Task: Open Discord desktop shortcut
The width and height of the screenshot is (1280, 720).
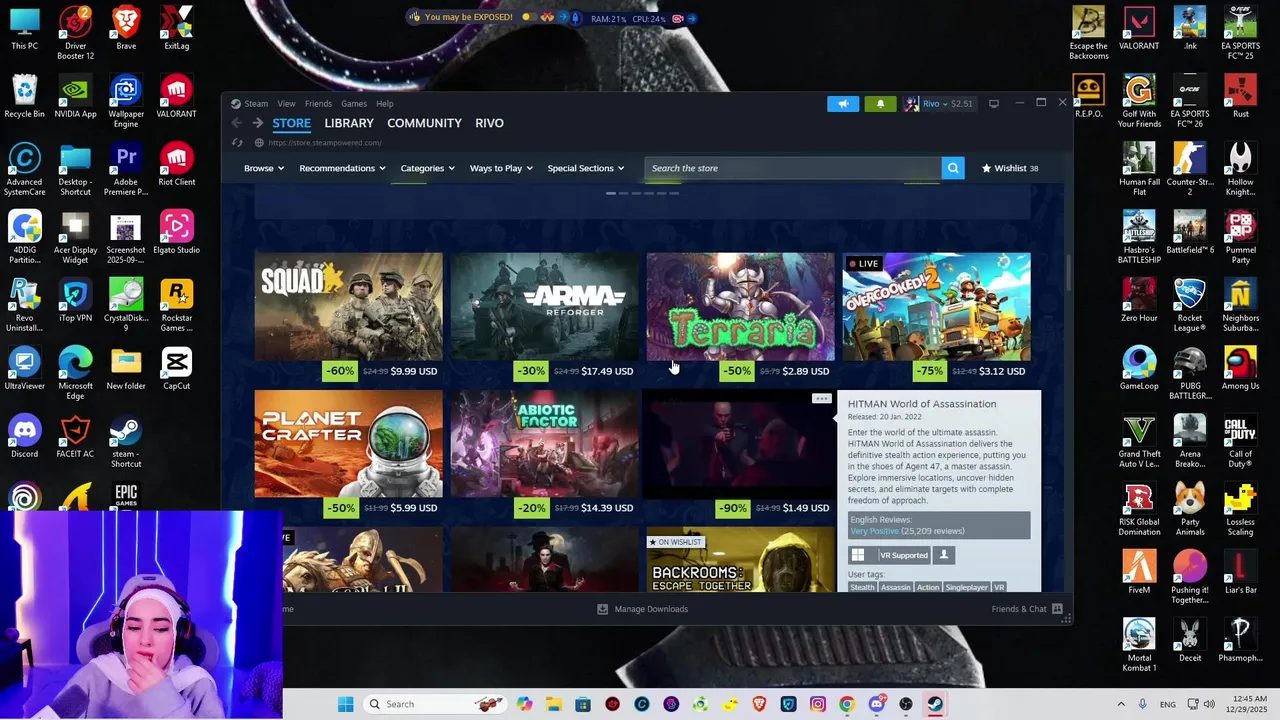Action: coord(25,437)
